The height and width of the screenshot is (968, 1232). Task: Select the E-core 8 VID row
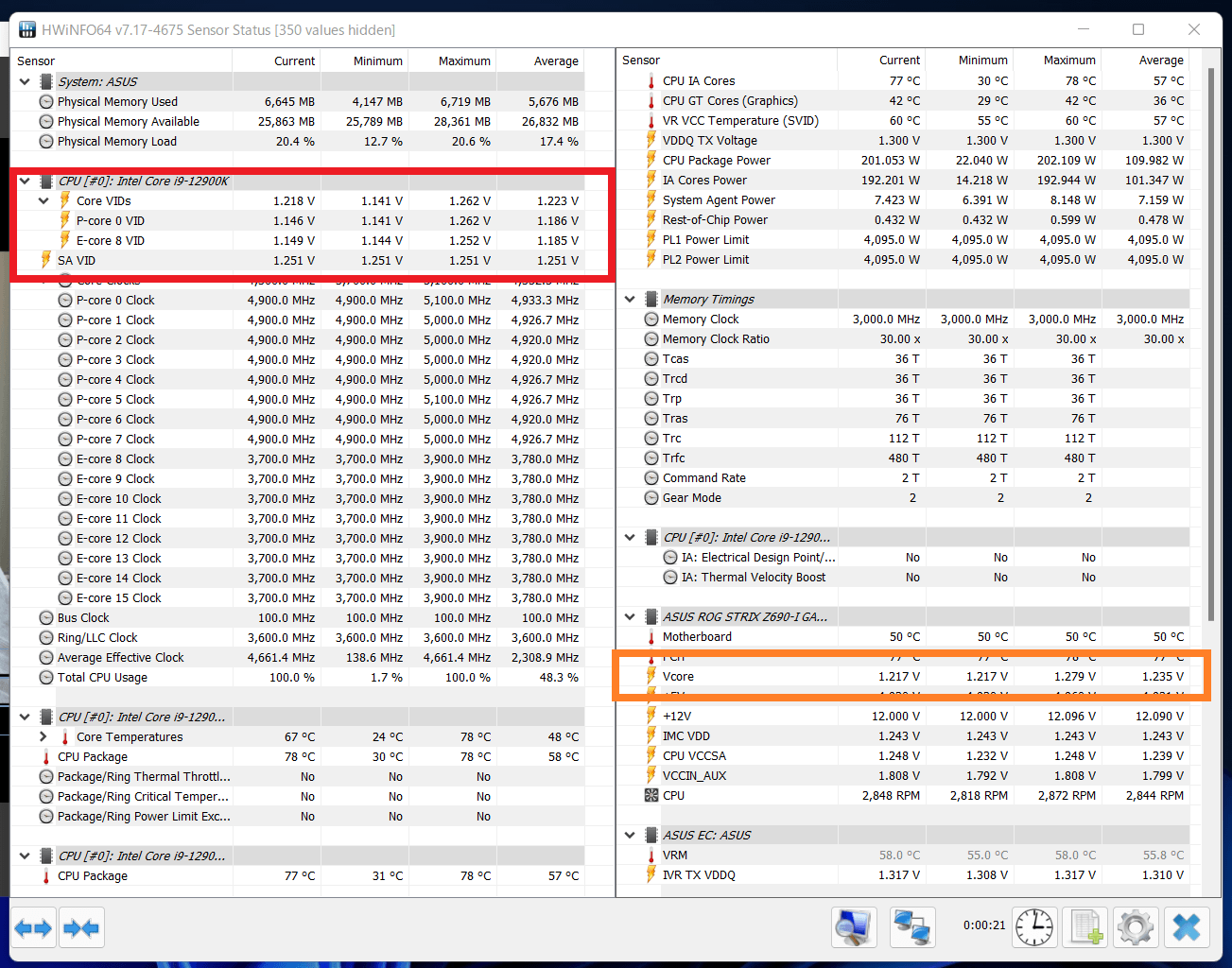pos(298,240)
